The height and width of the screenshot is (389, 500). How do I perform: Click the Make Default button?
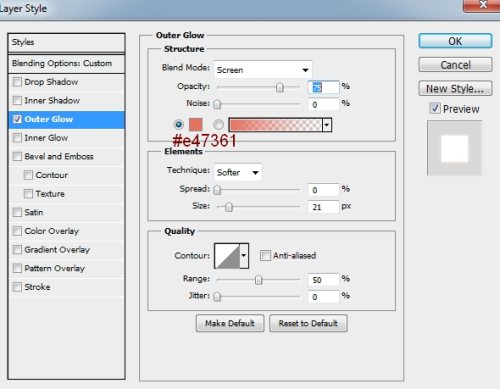click(x=230, y=323)
